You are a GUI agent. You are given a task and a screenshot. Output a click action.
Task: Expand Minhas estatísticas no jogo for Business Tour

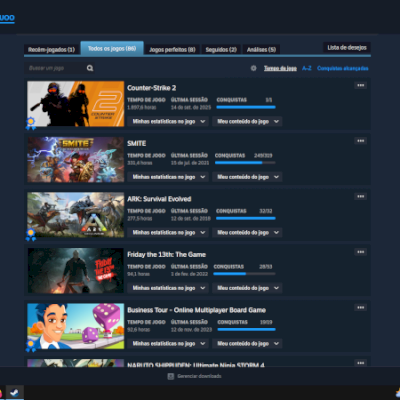[x=168, y=343]
